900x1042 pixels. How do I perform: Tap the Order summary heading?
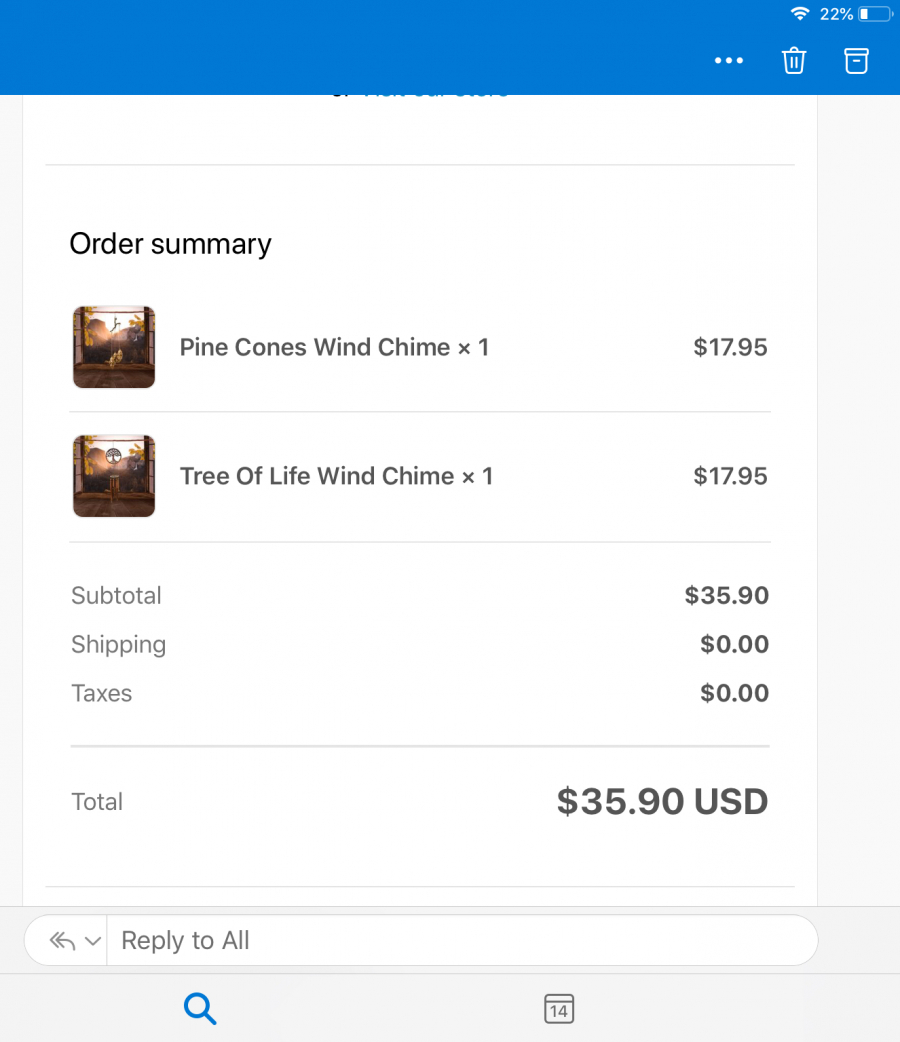pos(170,244)
